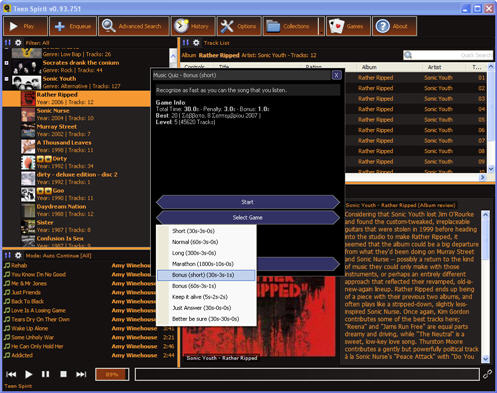Image resolution: width=497 pixels, height=393 pixels.
Task: Click the magnifier icon in Quick Search box
Action: [408, 55]
